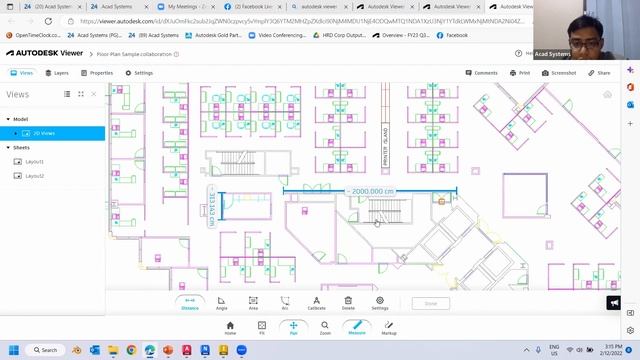Viewport: 640px width, 360px height.
Task: Open the Calibrate tool
Action: pyautogui.click(x=316, y=303)
